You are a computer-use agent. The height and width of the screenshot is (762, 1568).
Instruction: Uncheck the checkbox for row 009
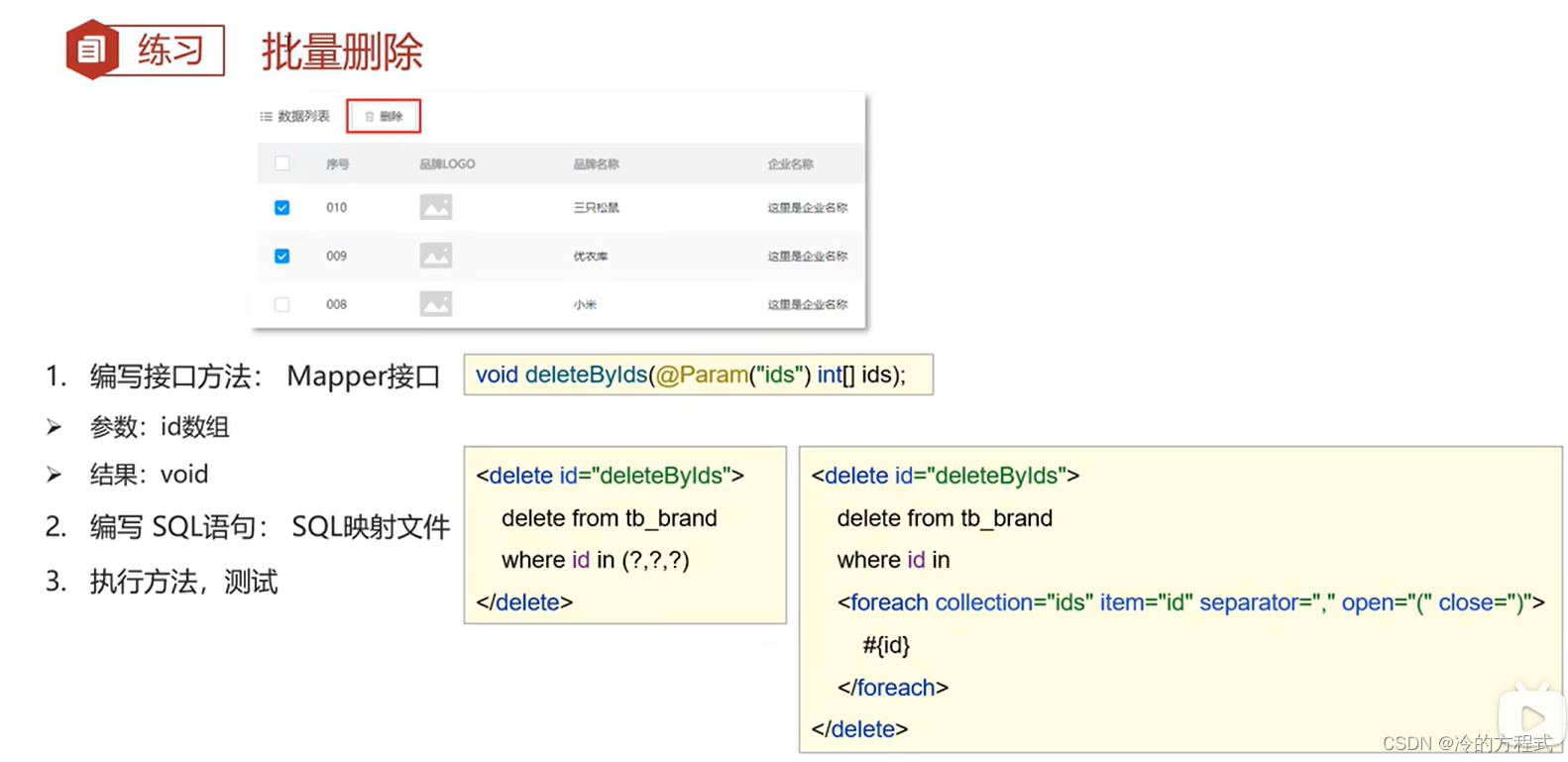tap(282, 256)
